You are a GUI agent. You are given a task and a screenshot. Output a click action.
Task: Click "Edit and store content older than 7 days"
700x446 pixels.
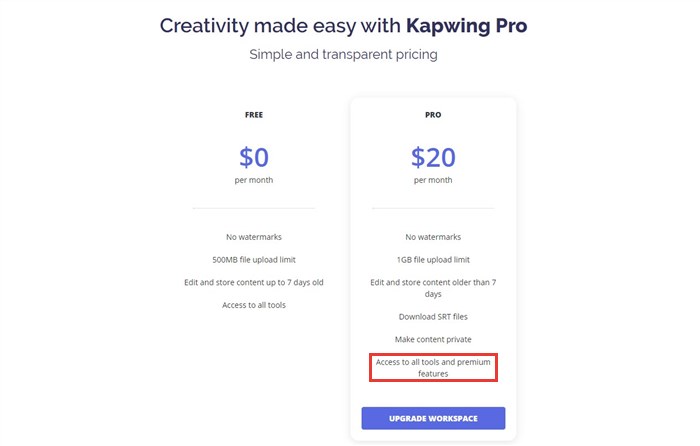(x=433, y=288)
